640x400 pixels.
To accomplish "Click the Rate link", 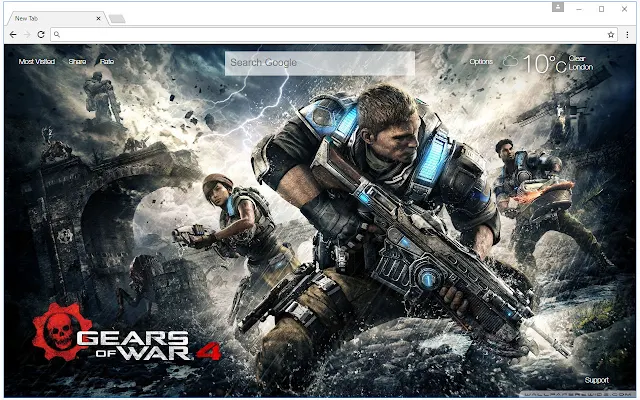I will [x=107, y=62].
